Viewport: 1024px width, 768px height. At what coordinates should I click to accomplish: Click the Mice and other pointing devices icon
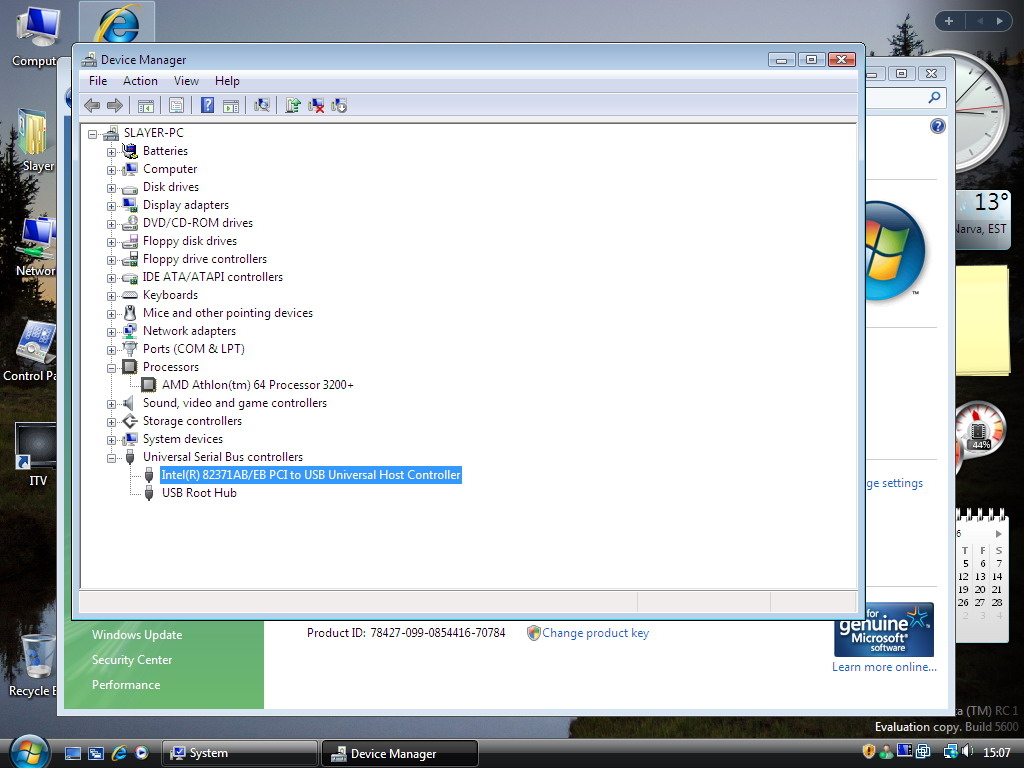click(130, 313)
